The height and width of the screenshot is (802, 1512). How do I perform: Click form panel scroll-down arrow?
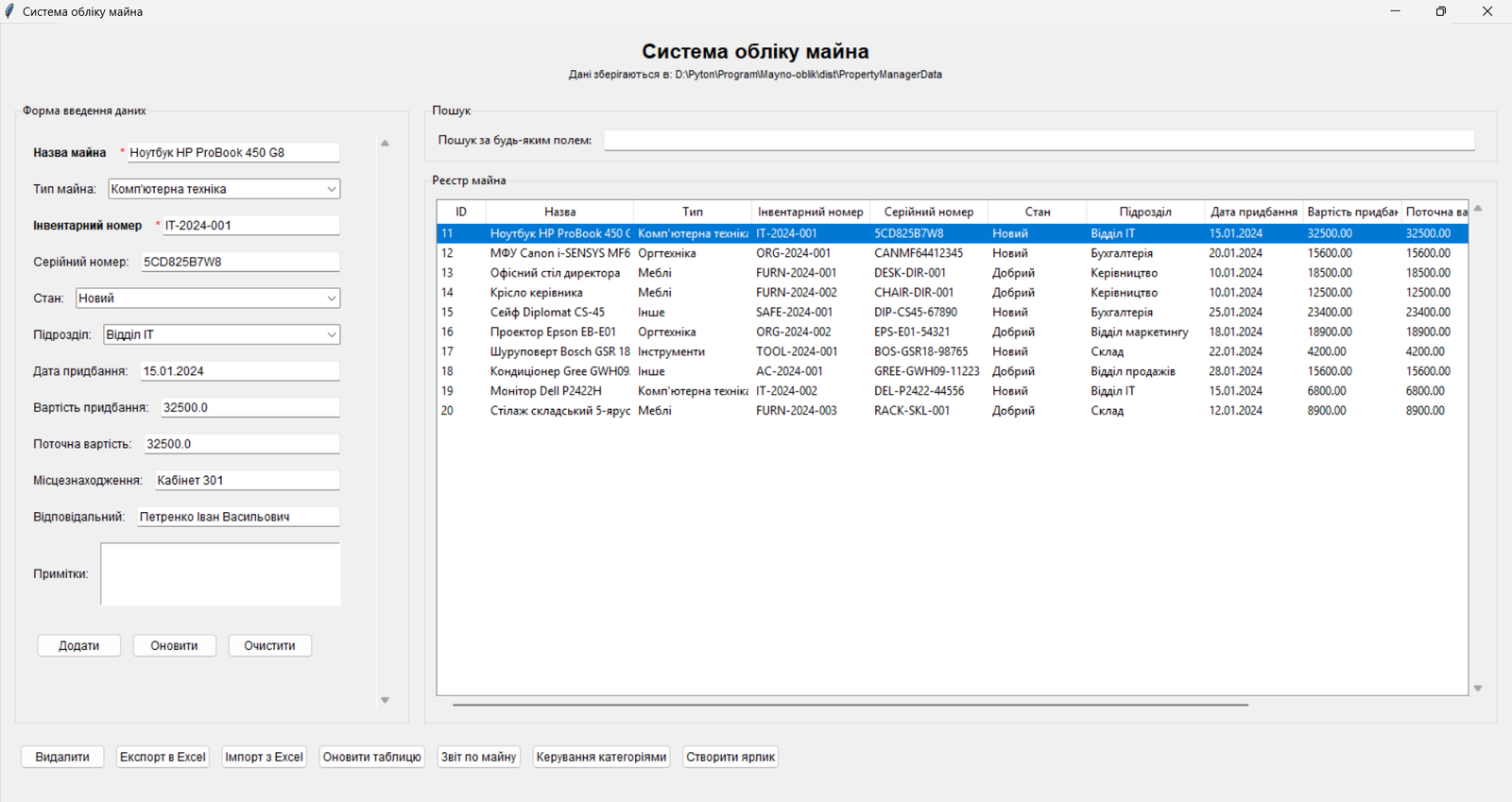click(x=385, y=700)
